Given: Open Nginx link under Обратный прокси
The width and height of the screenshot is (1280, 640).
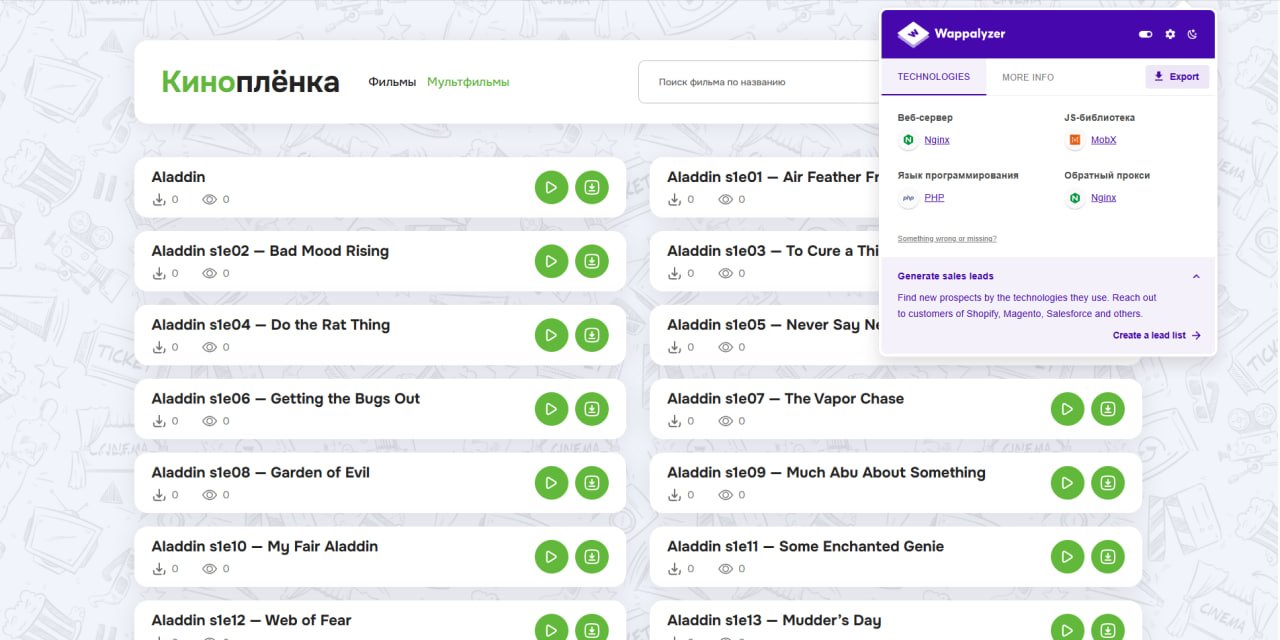Looking at the screenshot, I should point(1103,198).
